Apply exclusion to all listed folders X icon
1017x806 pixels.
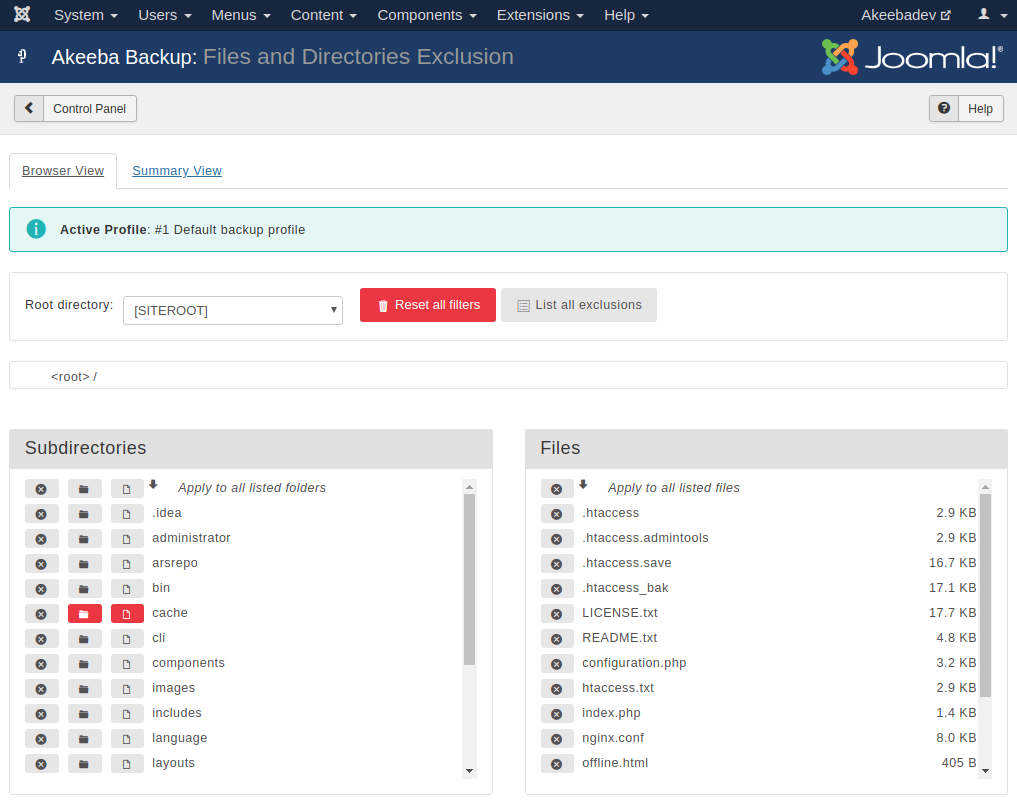[x=42, y=488]
